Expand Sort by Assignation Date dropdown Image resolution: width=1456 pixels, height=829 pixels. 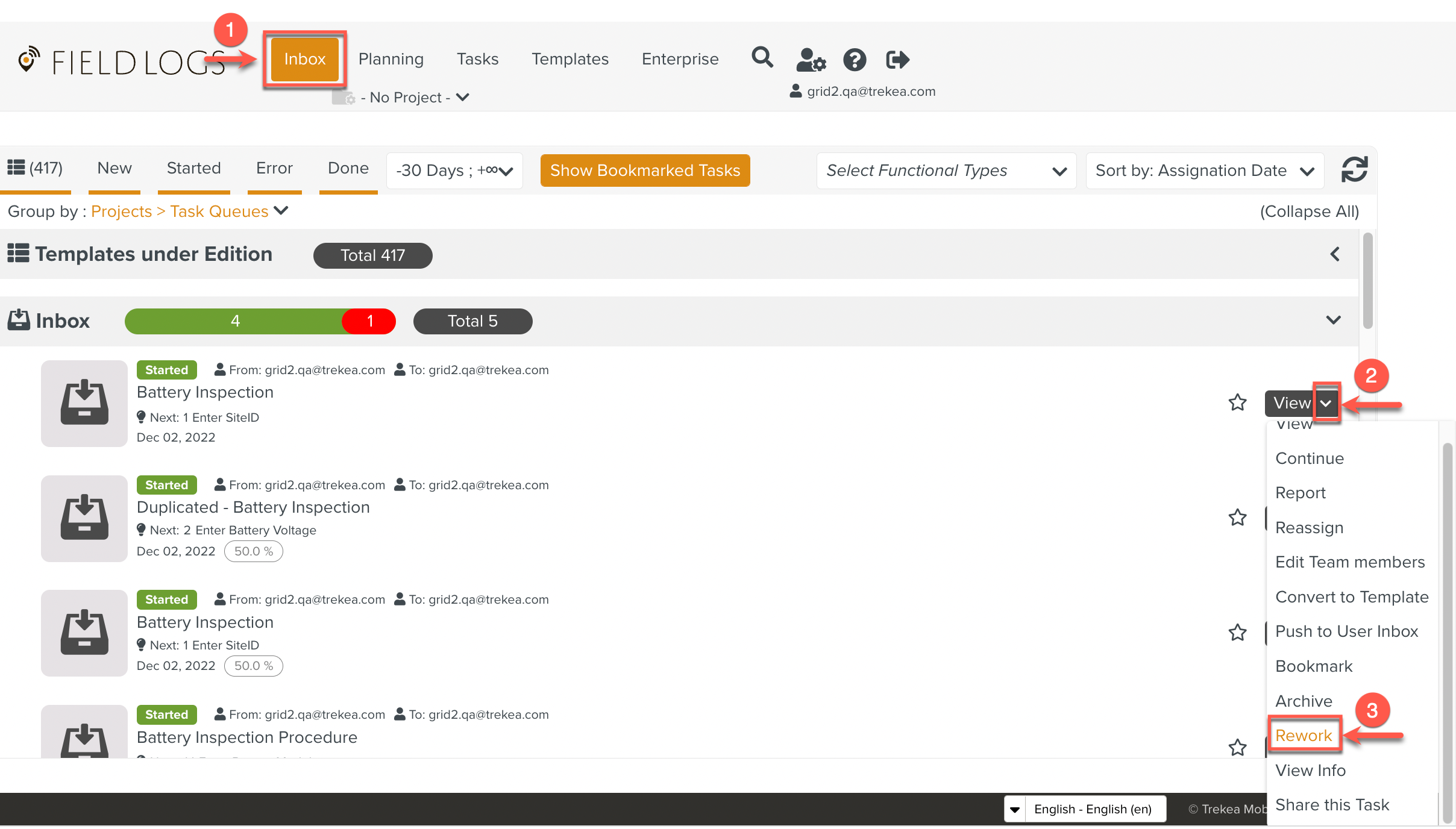pyautogui.click(x=1204, y=171)
